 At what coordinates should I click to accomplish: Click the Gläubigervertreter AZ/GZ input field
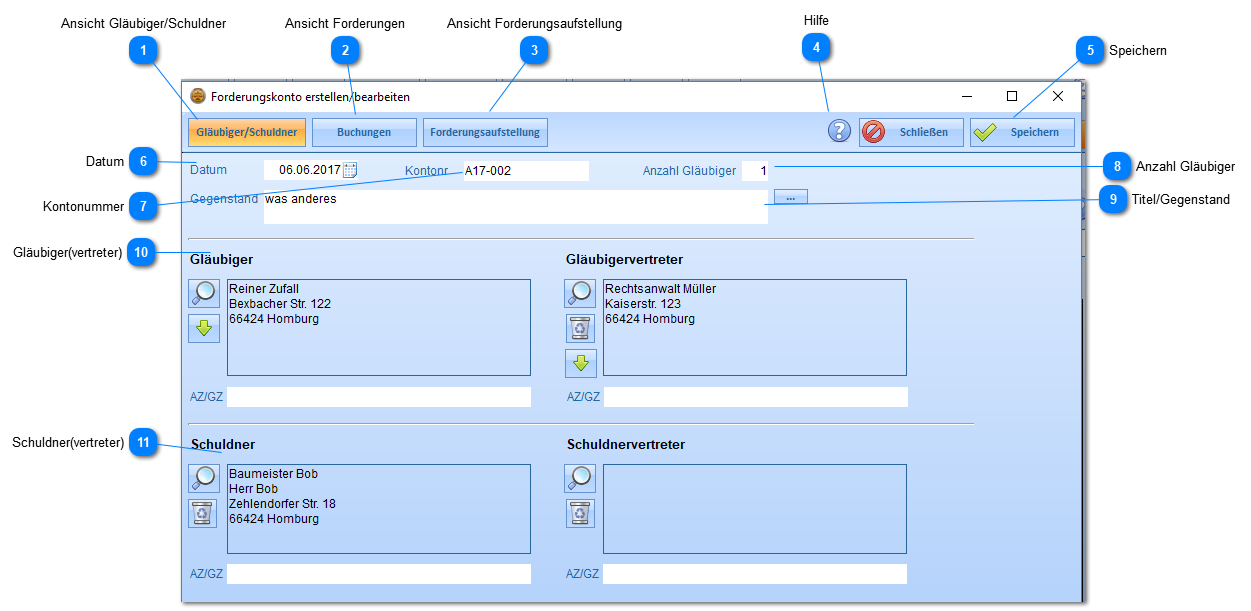(x=755, y=397)
